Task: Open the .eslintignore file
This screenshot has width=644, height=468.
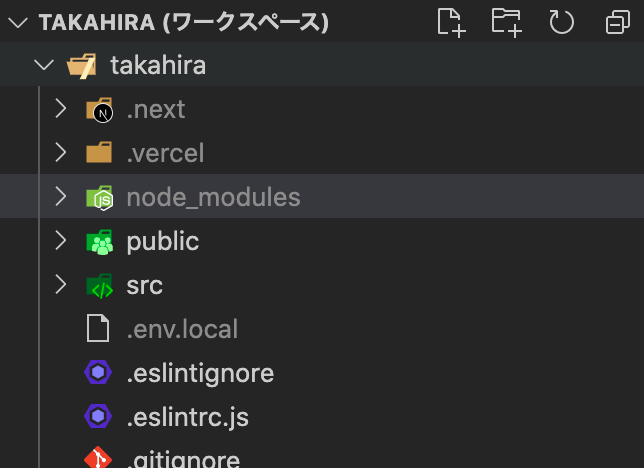Action: [200, 373]
